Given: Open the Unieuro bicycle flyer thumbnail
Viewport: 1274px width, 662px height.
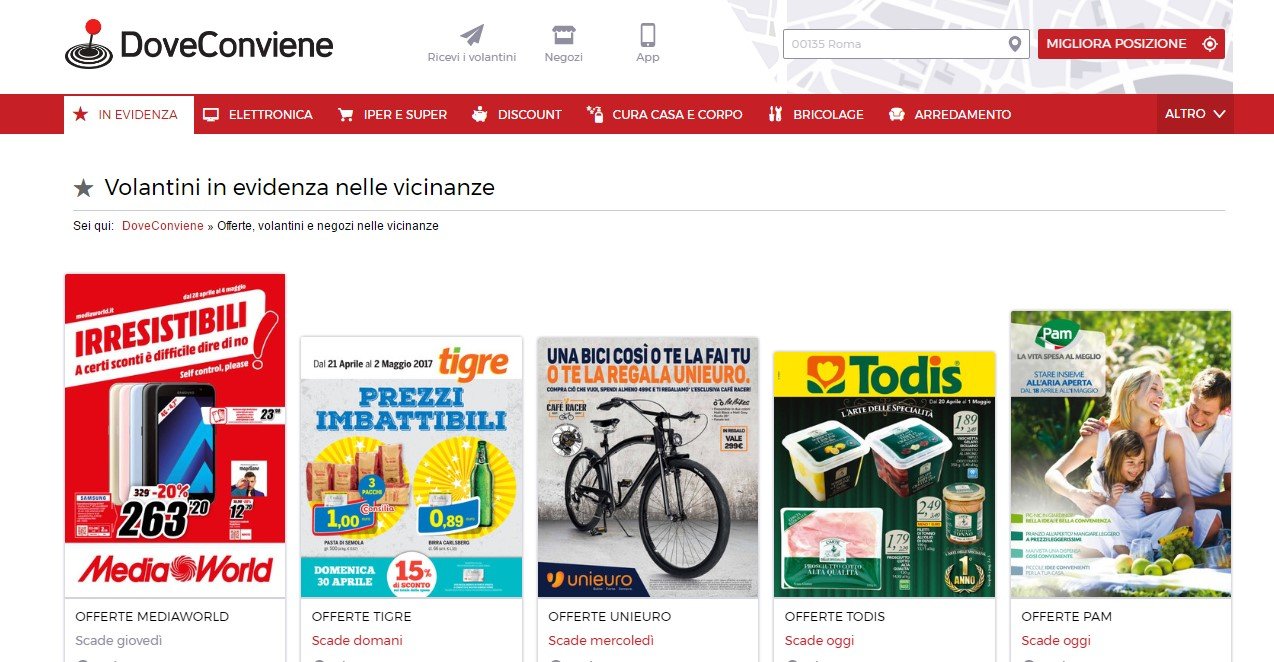Looking at the screenshot, I should (648, 467).
